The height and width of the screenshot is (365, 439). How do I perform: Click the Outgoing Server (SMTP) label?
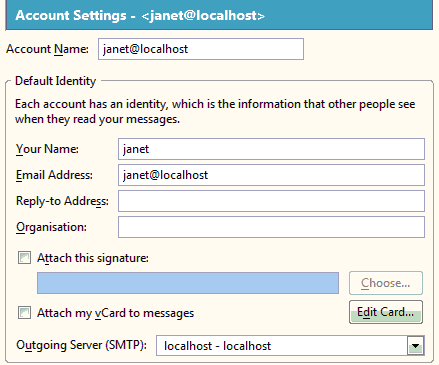click(x=82, y=345)
